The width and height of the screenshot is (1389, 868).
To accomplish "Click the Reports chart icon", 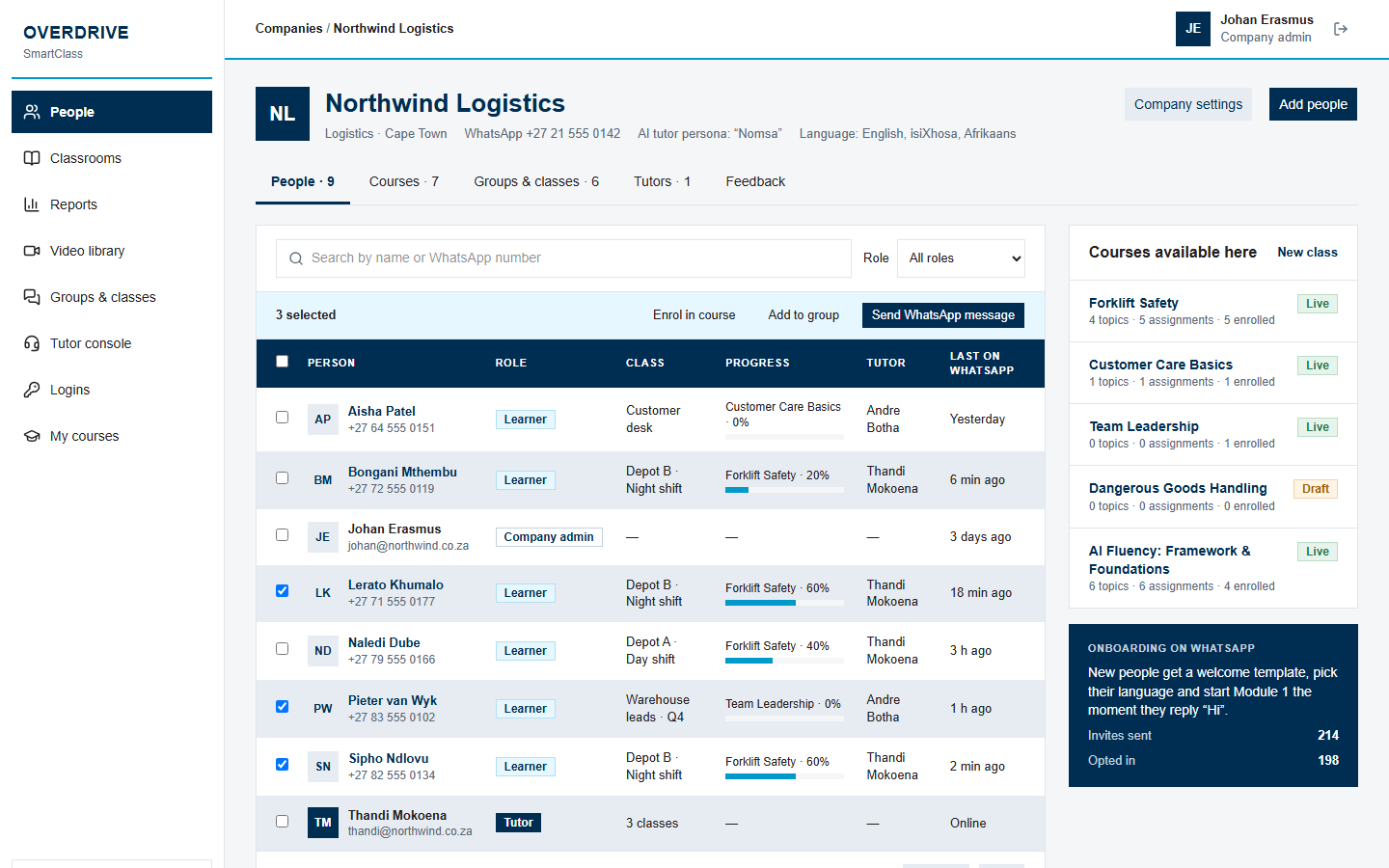I will click(32, 204).
